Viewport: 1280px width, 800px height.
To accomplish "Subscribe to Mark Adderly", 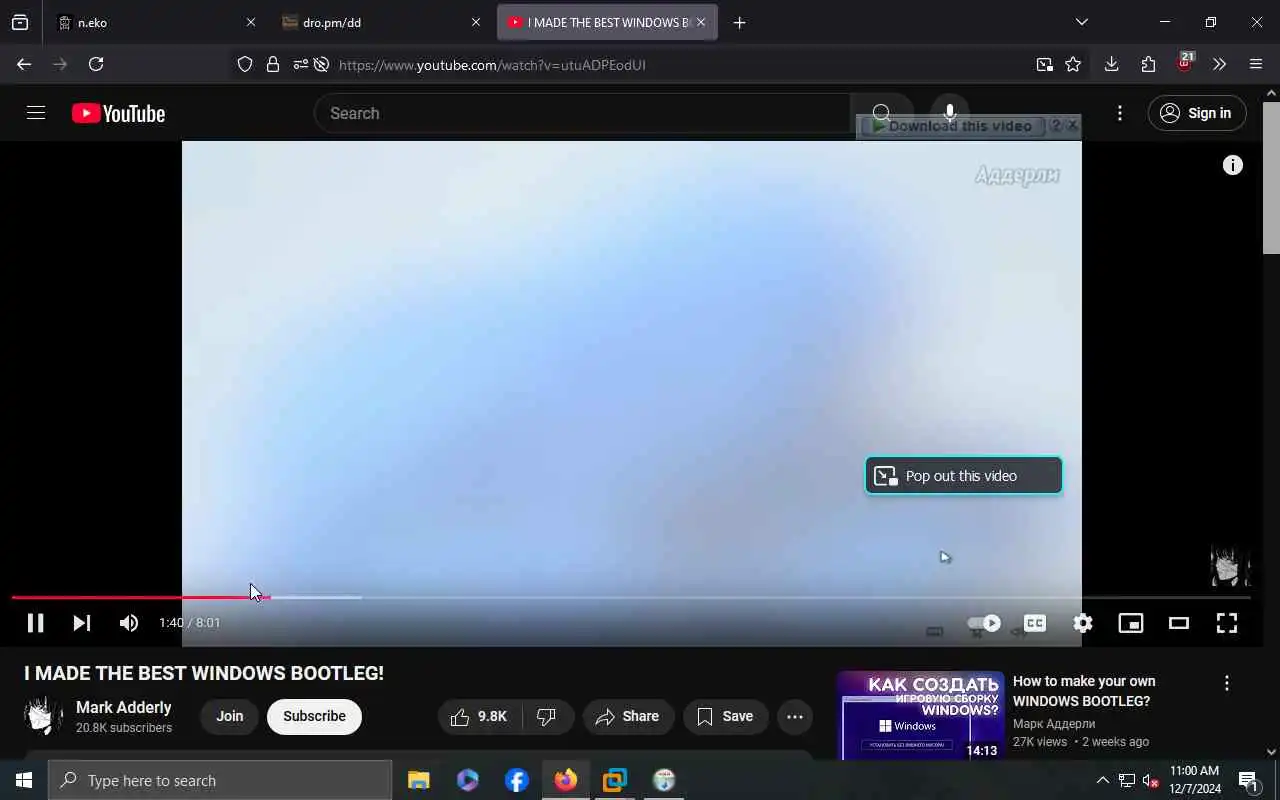I will tap(314, 716).
